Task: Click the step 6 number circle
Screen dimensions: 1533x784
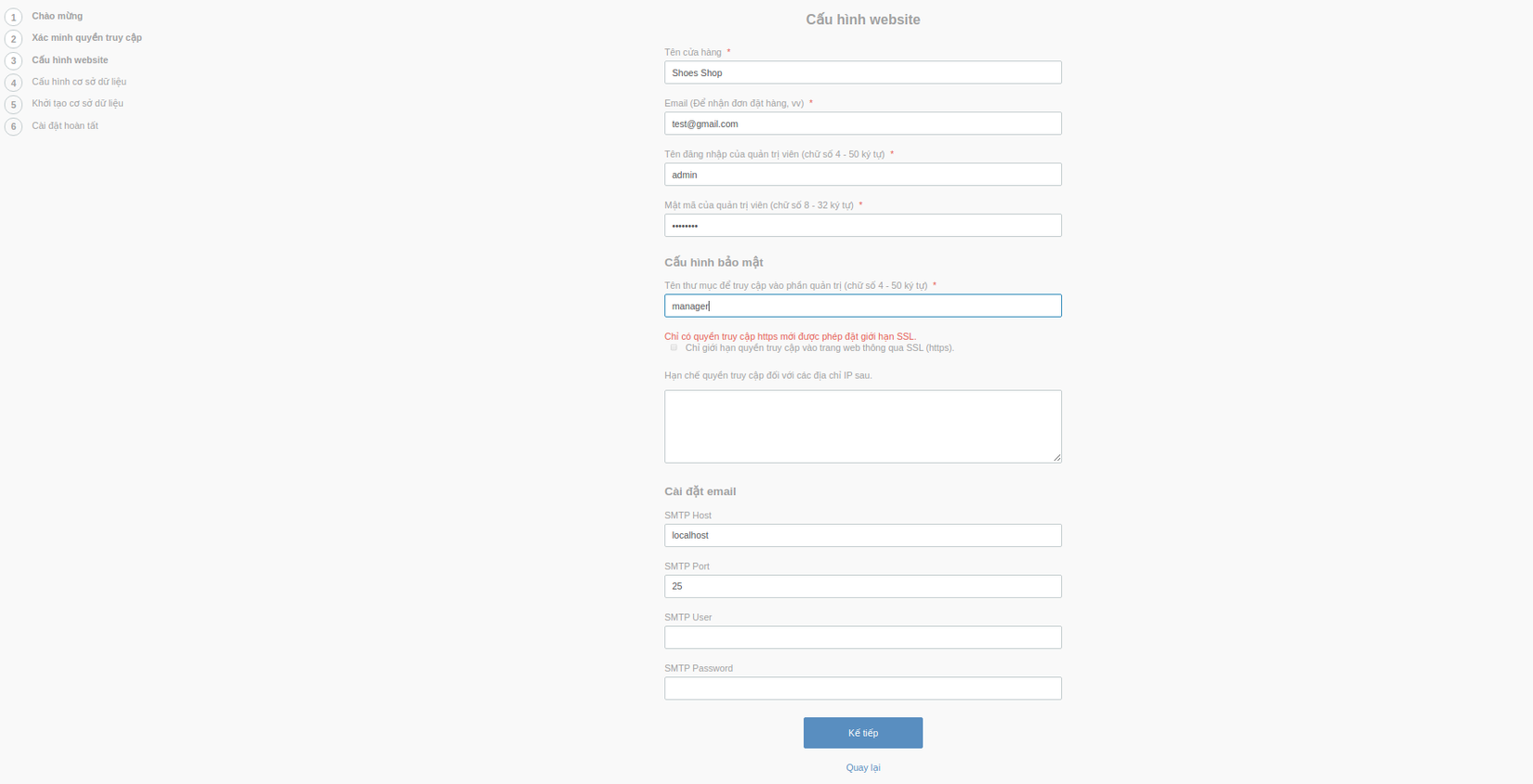Action: pos(13,126)
